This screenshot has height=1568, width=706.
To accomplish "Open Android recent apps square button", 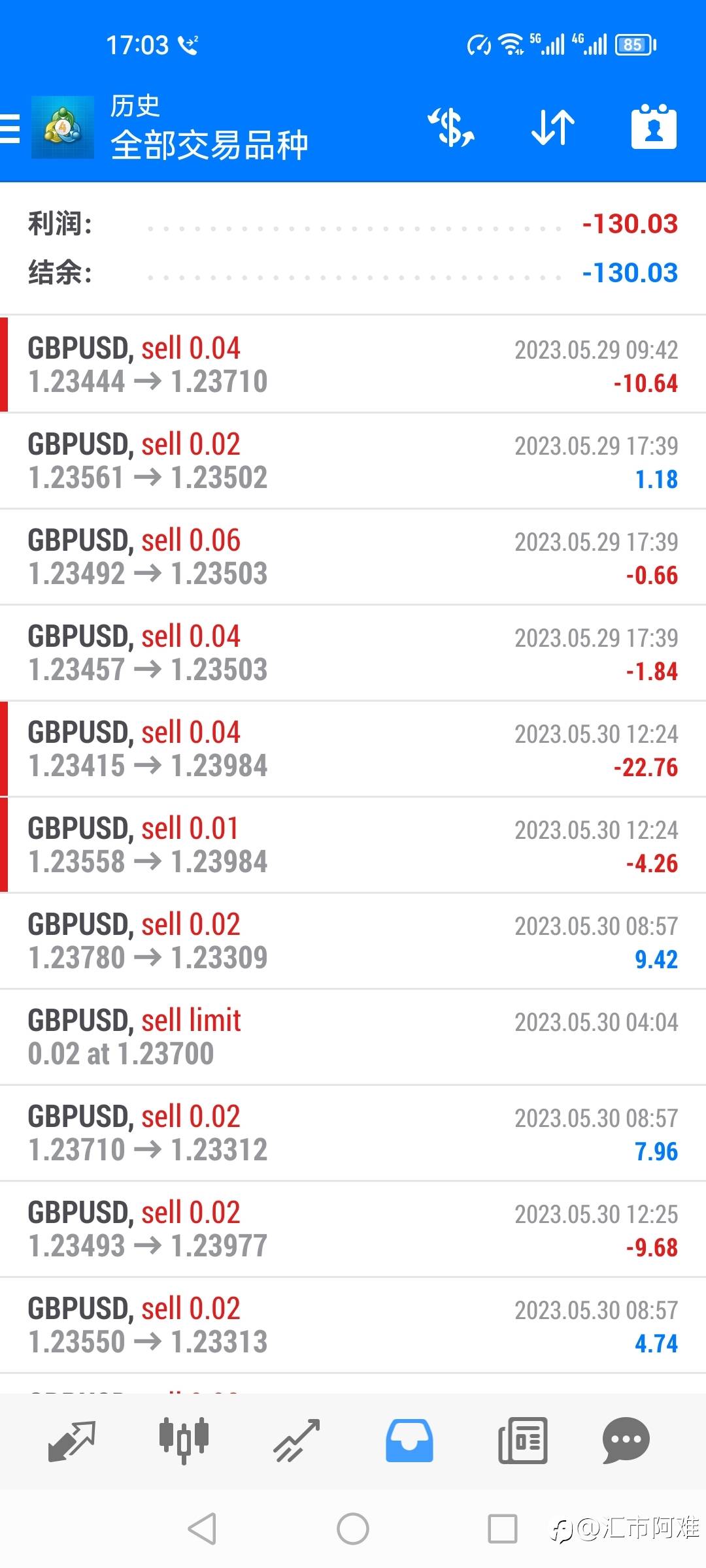I will point(503,1529).
